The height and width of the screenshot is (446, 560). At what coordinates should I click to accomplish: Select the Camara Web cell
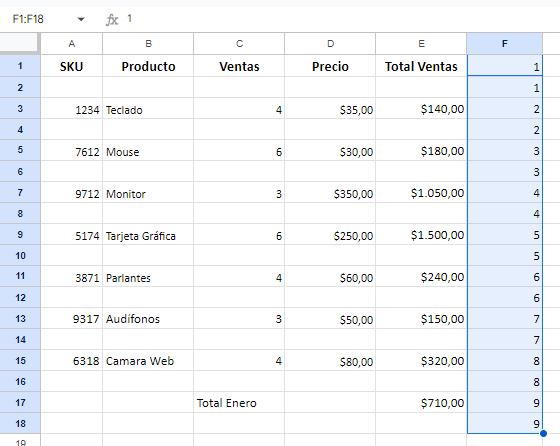[x=148, y=361]
